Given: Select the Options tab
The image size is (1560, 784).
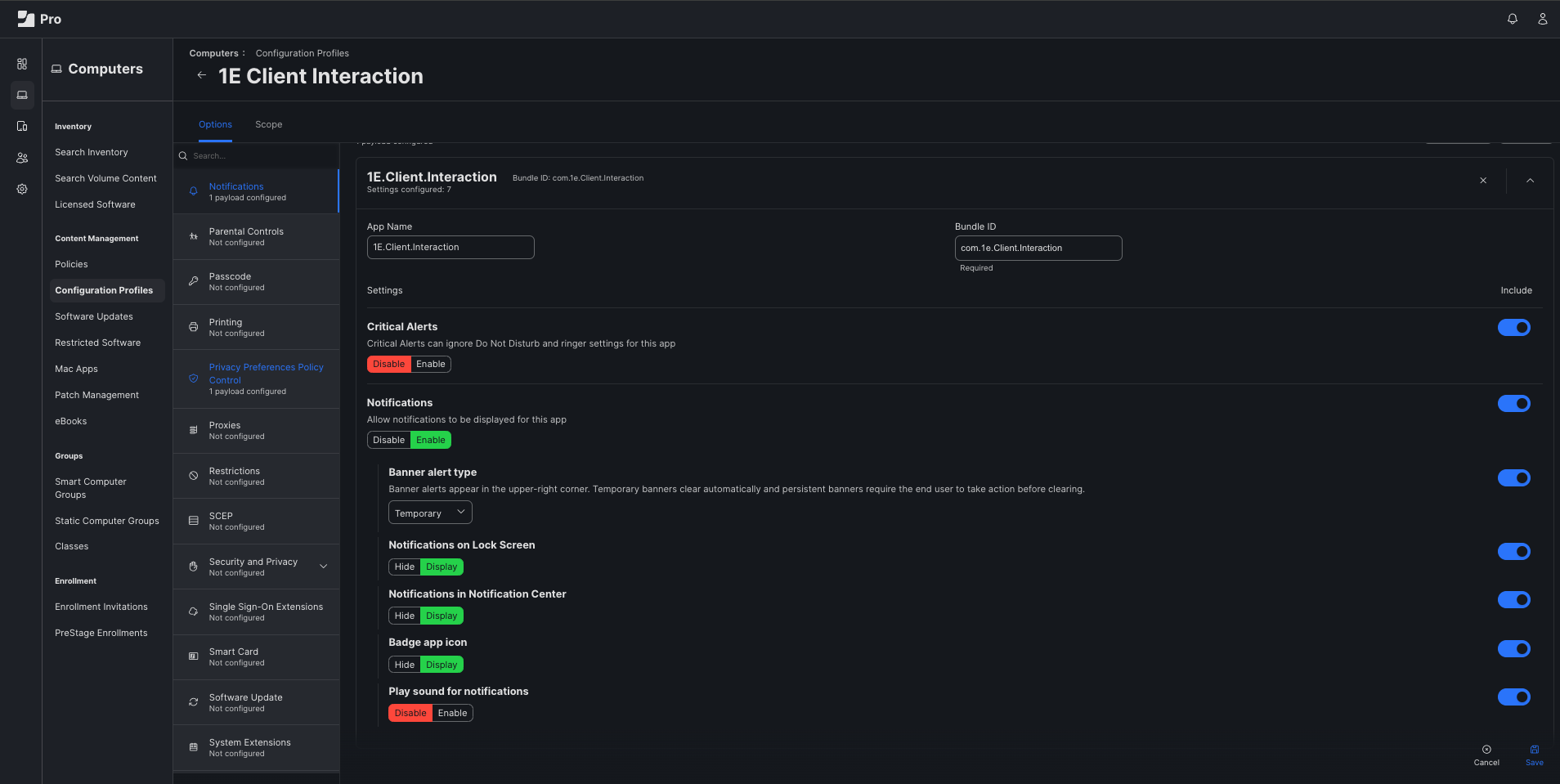Looking at the screenshot, I should 215,124.
